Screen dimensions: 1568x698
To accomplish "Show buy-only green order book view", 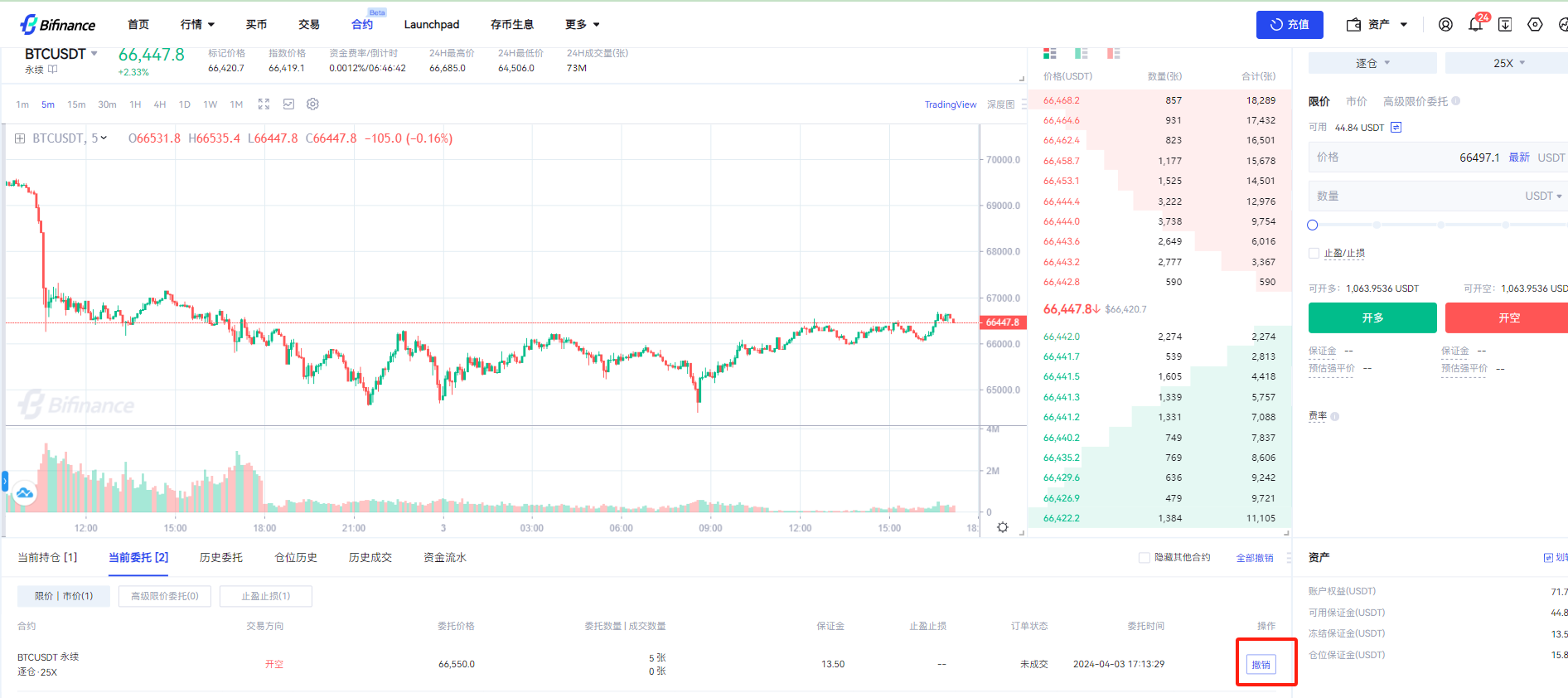I will coord(1081,54).
